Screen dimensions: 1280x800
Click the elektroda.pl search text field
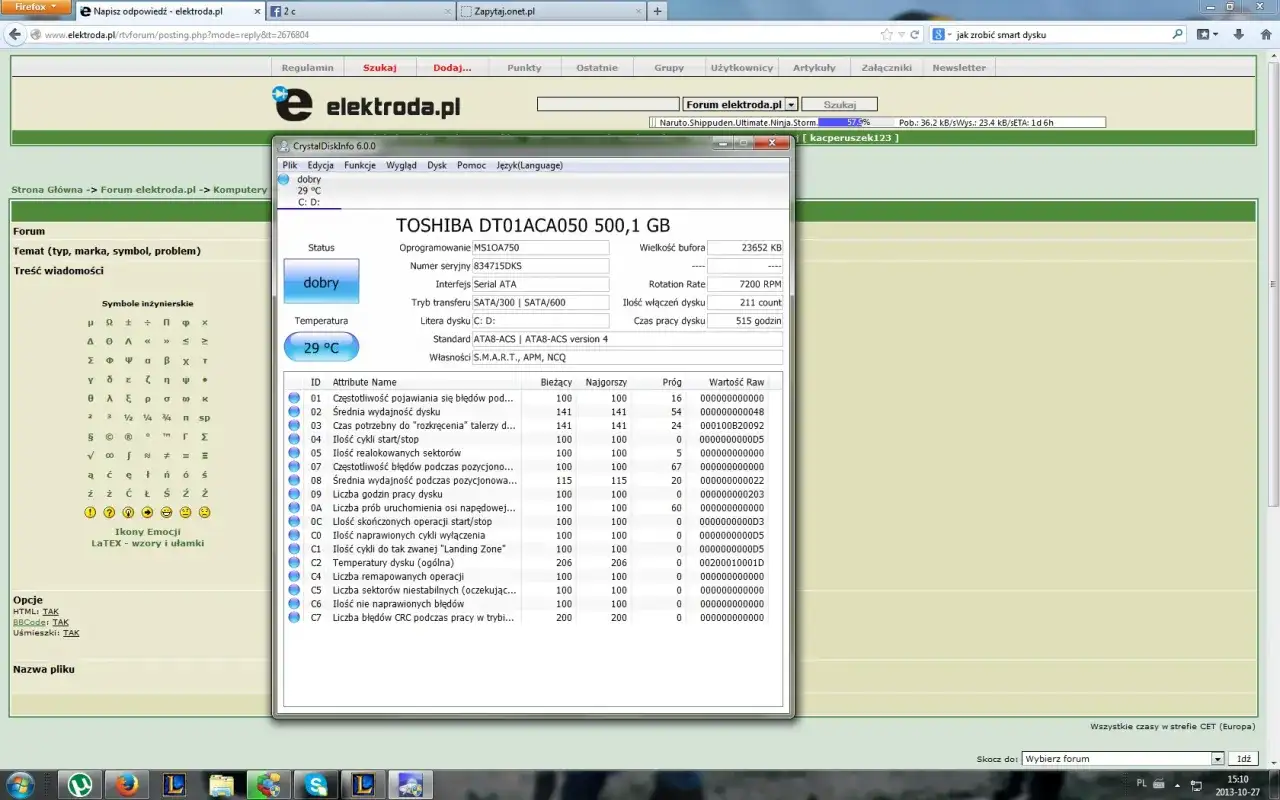608,104
